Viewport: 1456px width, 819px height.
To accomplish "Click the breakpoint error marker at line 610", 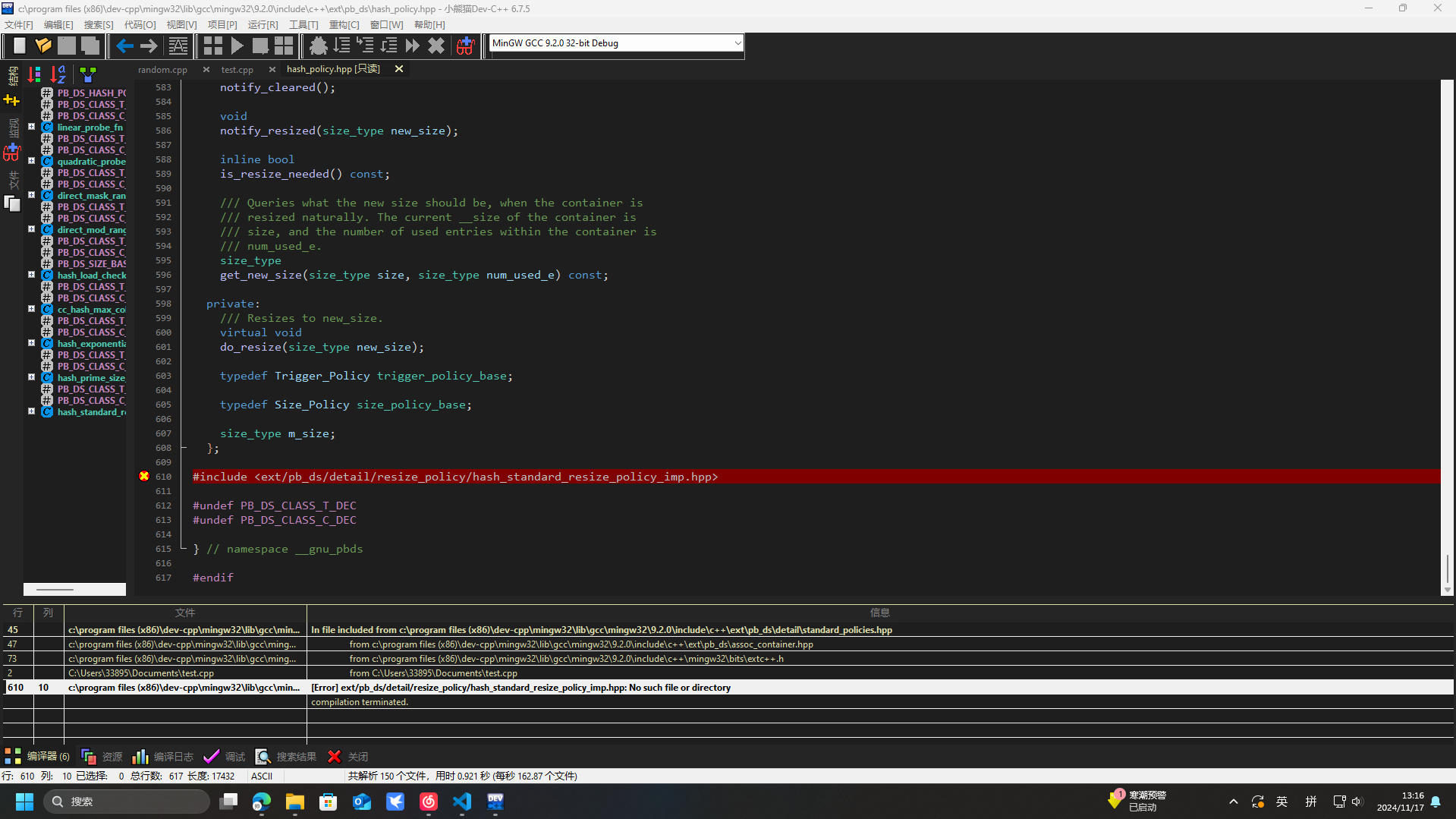I will (x=144, y=476).
